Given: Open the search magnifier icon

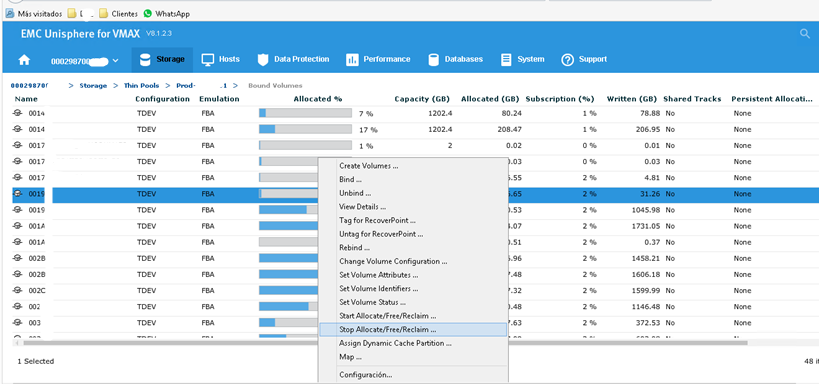Looking at the screenshot, I should pos(804,34).
